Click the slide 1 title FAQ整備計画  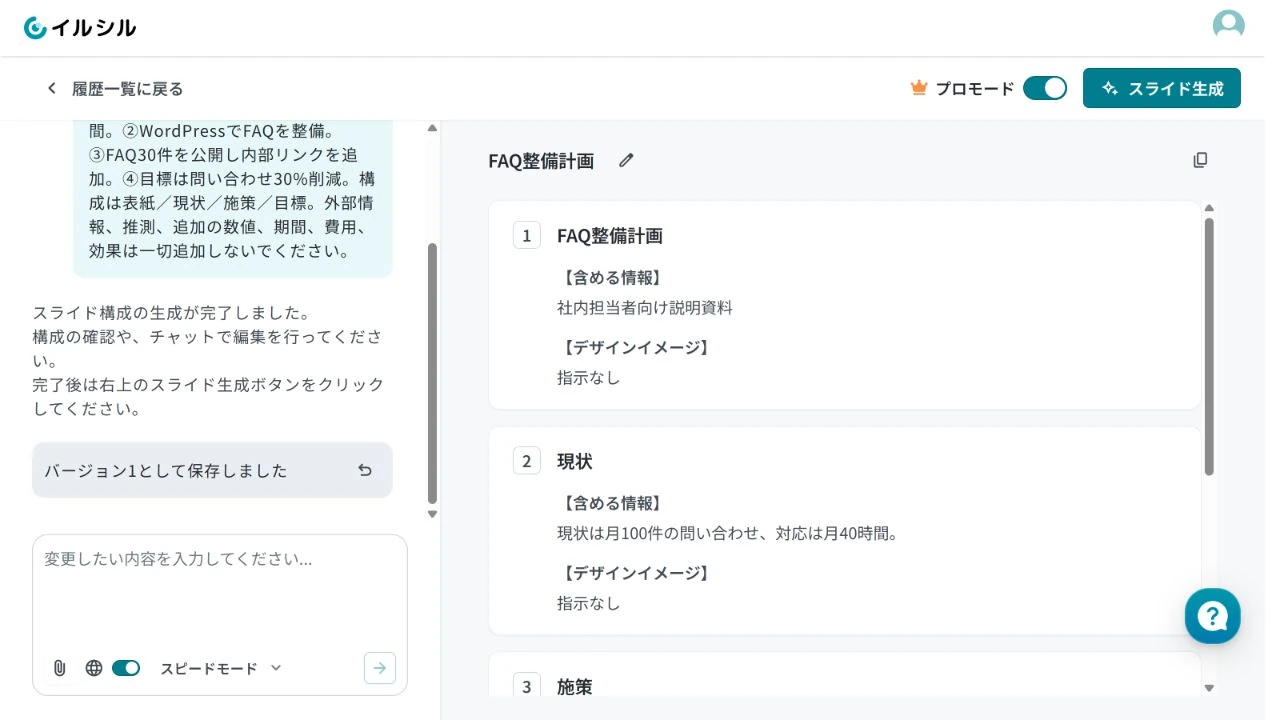610,236
